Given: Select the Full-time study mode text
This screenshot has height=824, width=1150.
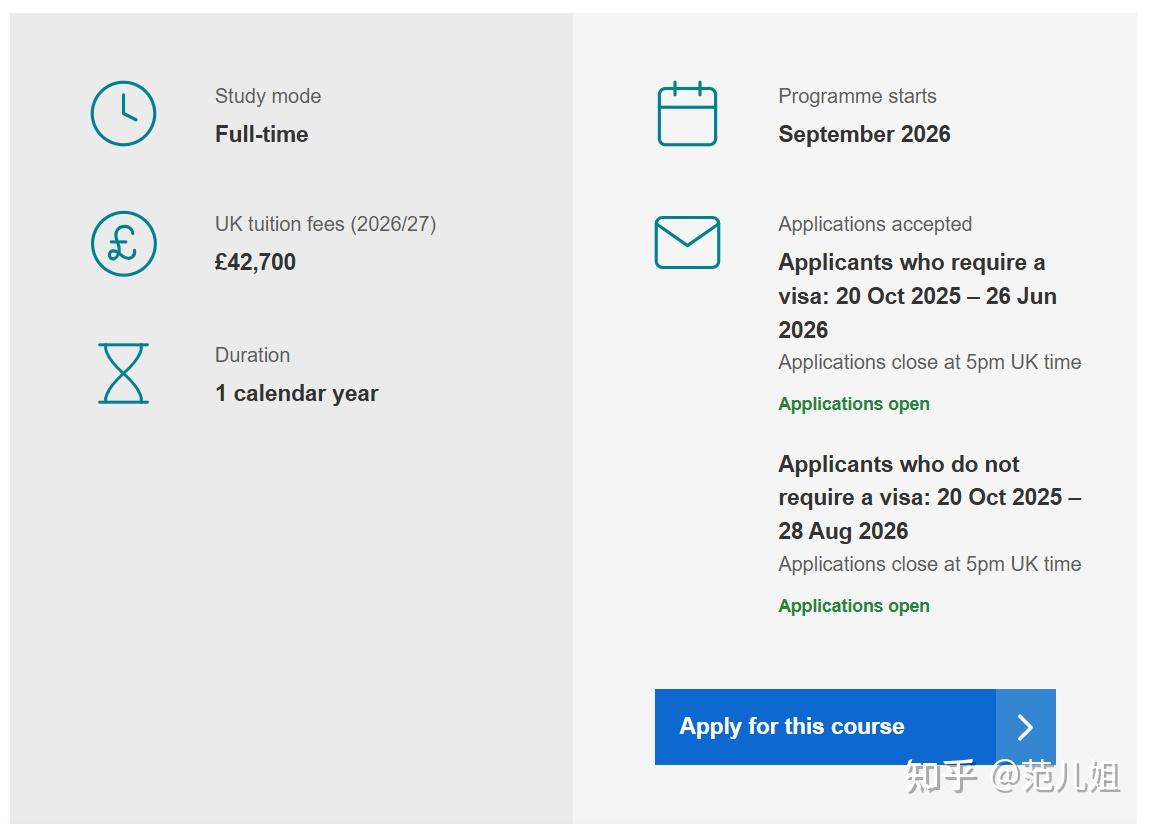Looking at the screenshot, I should (x=261, y=134).
